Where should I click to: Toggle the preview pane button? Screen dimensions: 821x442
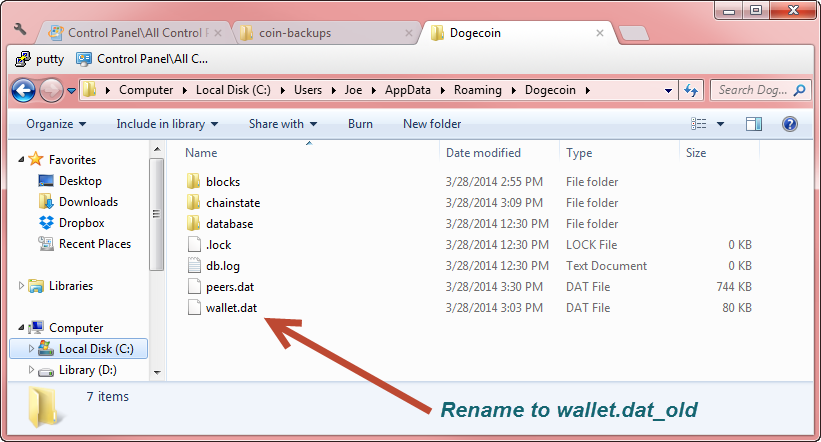point(753,124)
